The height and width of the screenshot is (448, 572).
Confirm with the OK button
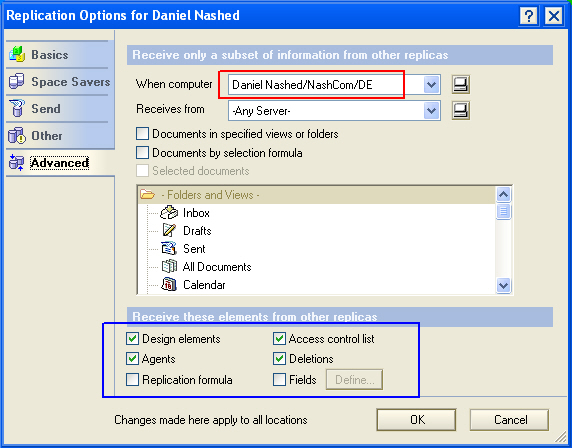coord(417,420)
